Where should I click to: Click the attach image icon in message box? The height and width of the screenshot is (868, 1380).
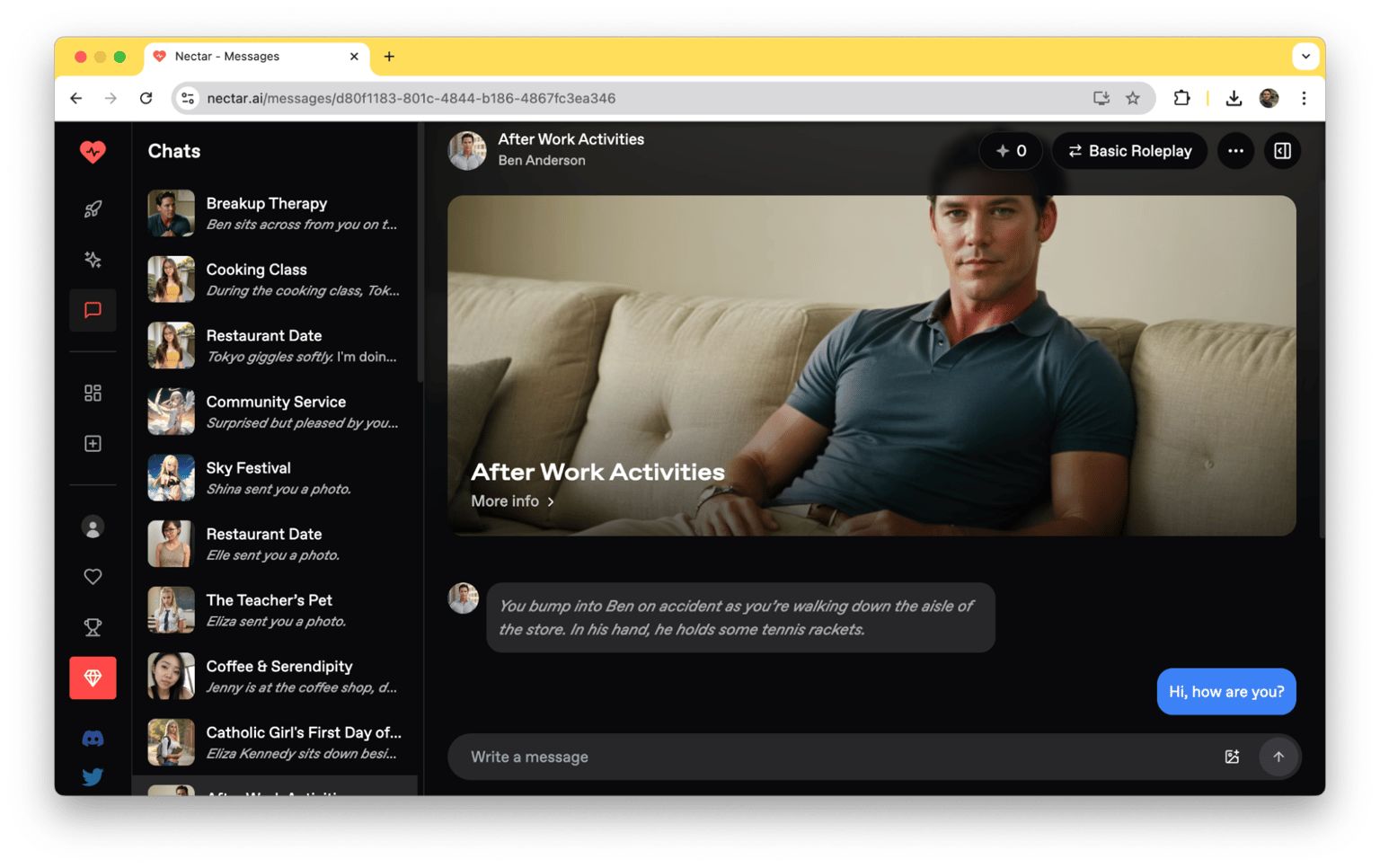click(x=1232, y=757)
